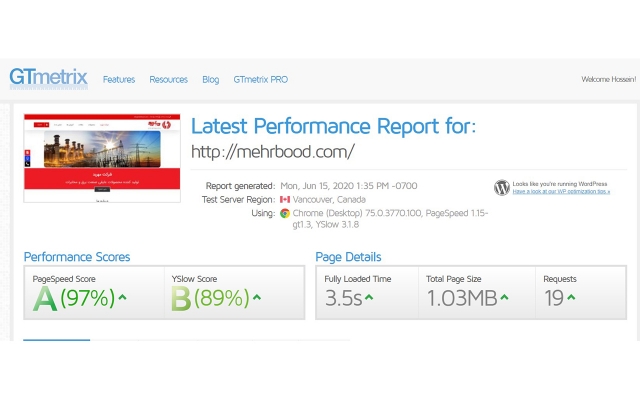Click the YSlow Score up arrow

tap(257, 297)
